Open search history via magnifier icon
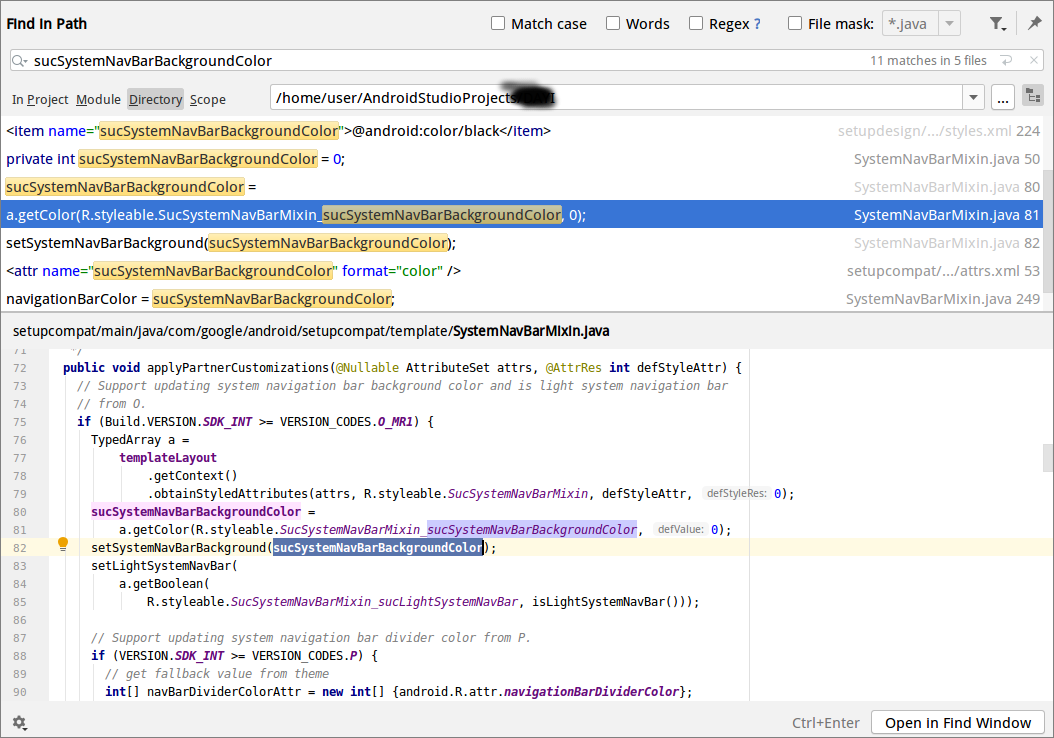Image resolution: width=1054 pixels, height=738 pixels. (20, 60)
